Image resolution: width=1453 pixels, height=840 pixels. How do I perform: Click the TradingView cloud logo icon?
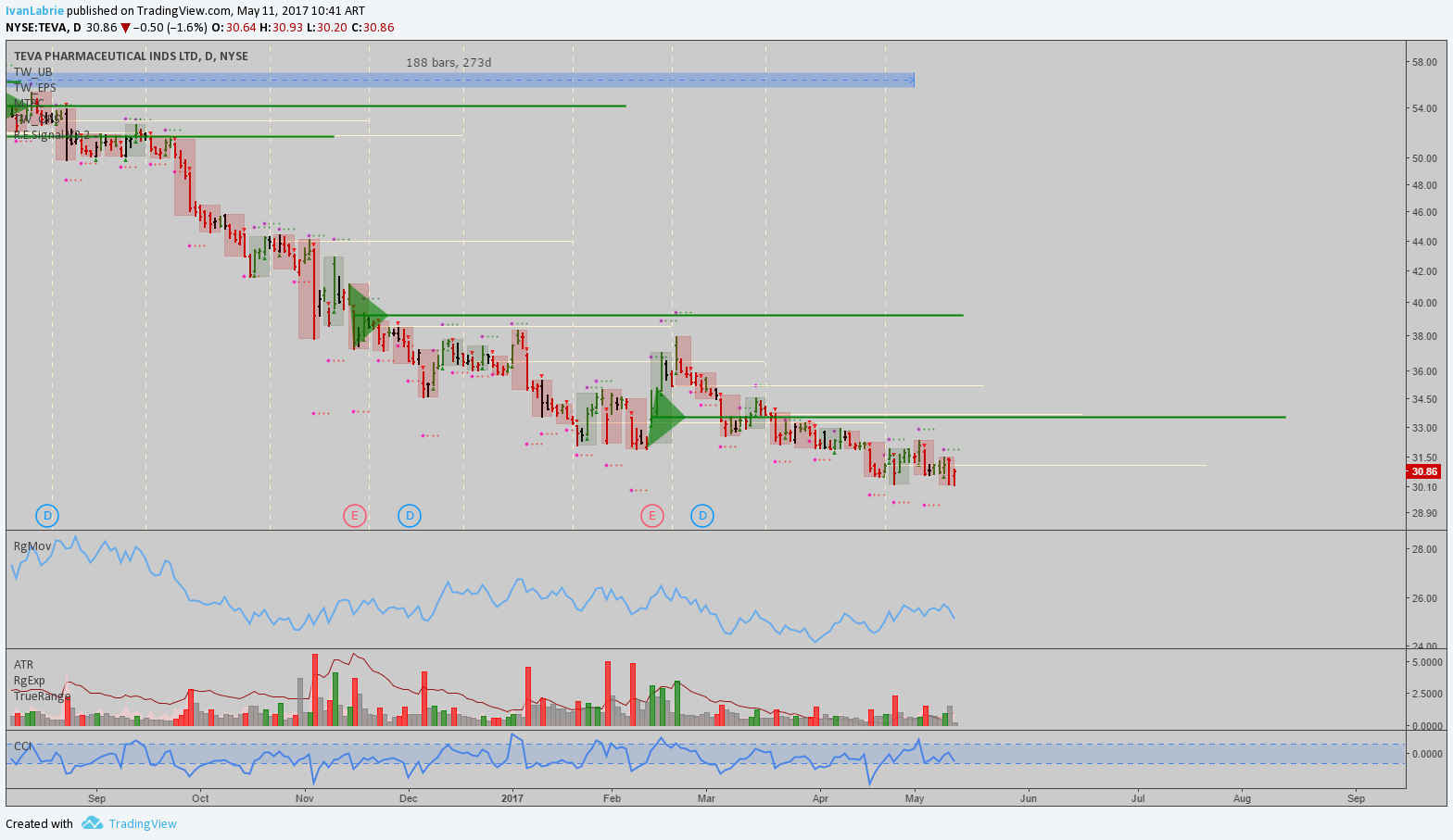click(x=92, y=822)
